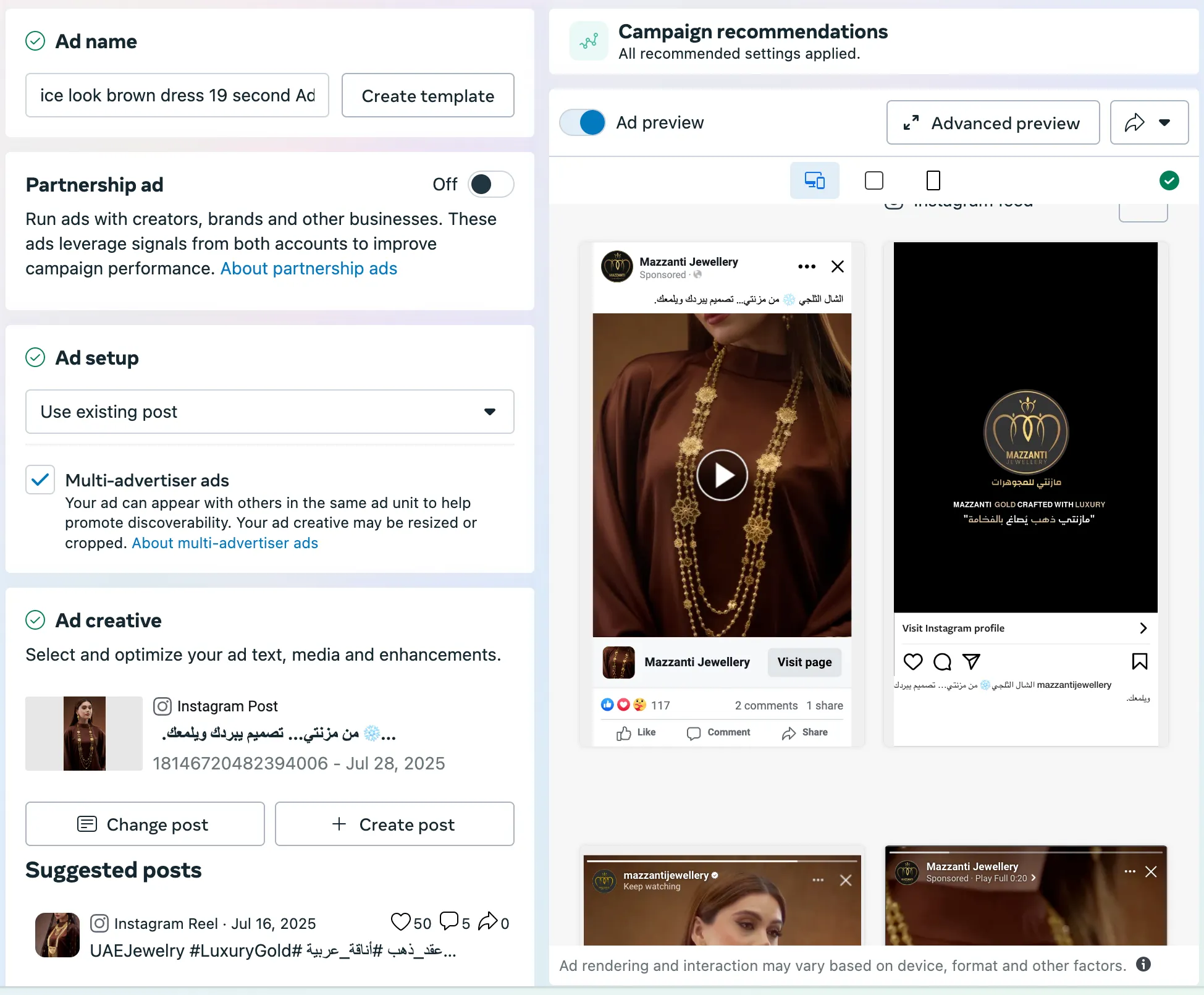This screenshot has height=995, width=1204.
Task: Open the Use existing post dropdown
Action: (x=269, y=412)
